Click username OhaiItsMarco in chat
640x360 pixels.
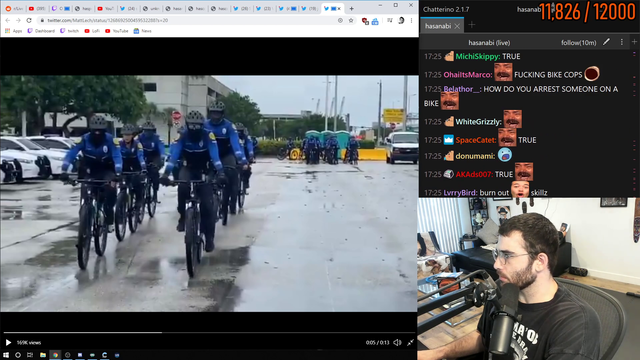[468, 75]
